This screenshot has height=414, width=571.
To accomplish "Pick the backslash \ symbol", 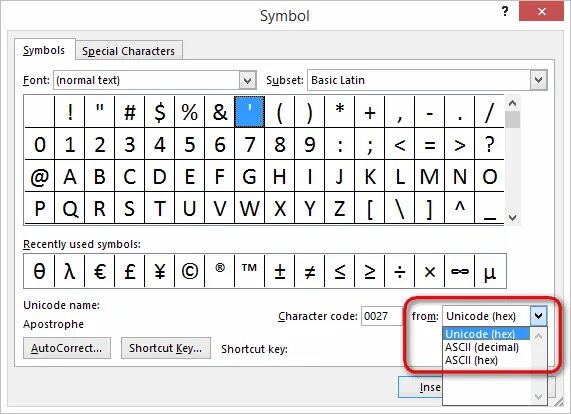I will tap(400, 208).
